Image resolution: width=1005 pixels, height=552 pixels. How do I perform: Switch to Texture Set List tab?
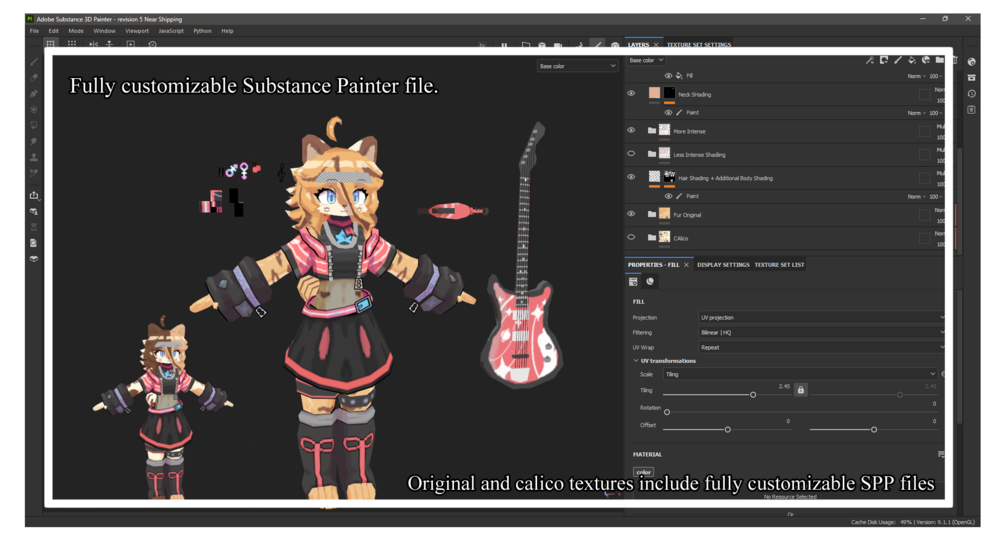point(779,265)
